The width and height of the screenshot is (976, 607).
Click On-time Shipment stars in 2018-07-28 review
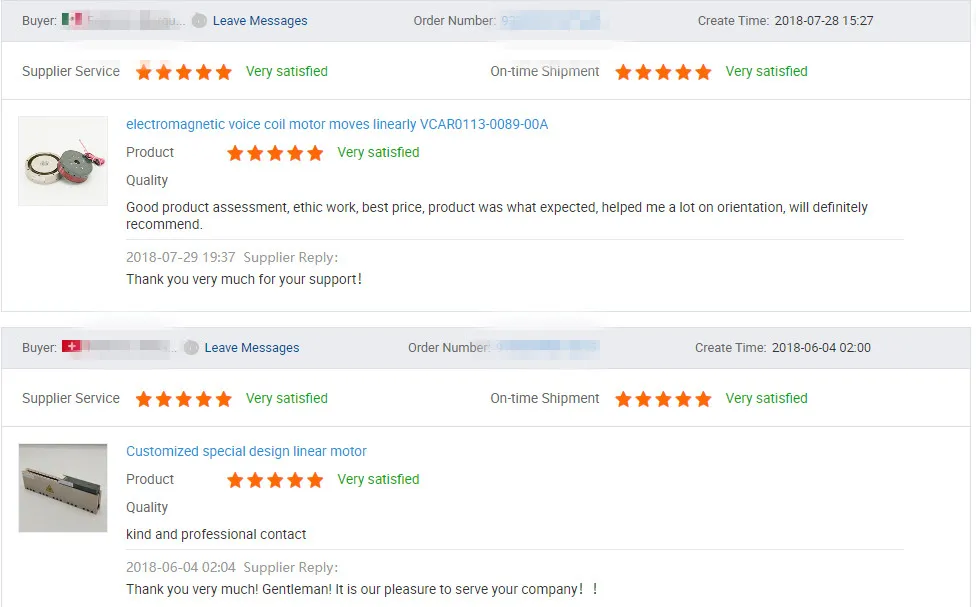coord(663,72)
